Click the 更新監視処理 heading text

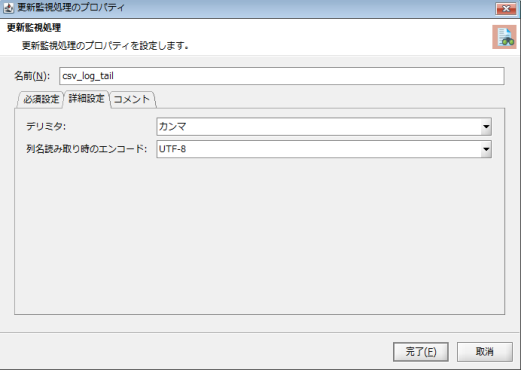tap(34, 28)
